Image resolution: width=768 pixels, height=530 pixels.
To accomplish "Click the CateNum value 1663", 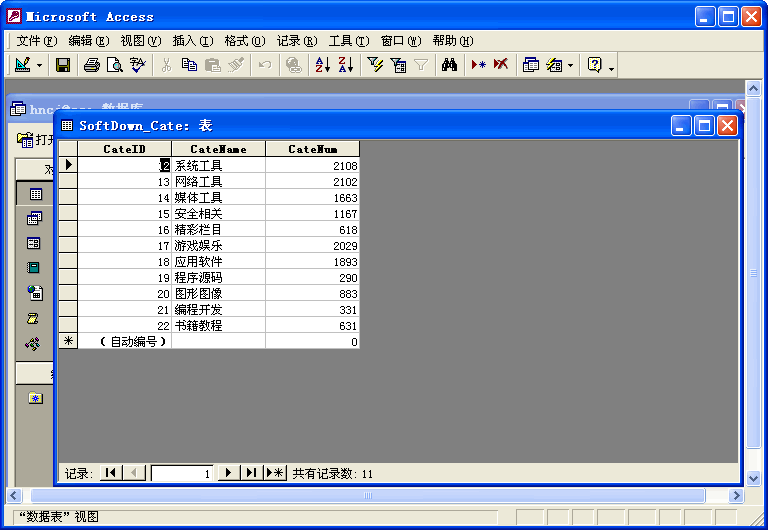I will pos(312,198).
